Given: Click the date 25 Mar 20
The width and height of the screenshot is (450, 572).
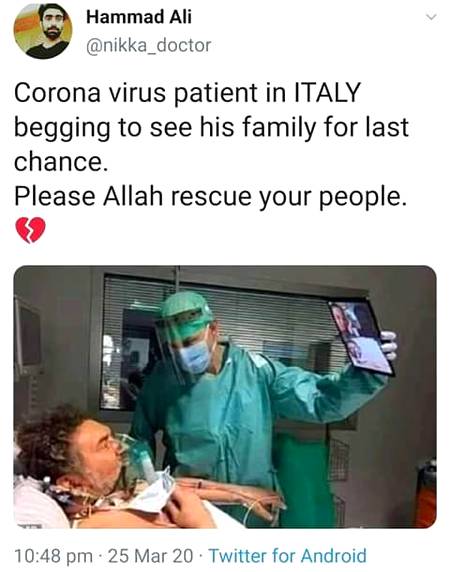Looking at the screenshot, I should click(x=151, y=556).
